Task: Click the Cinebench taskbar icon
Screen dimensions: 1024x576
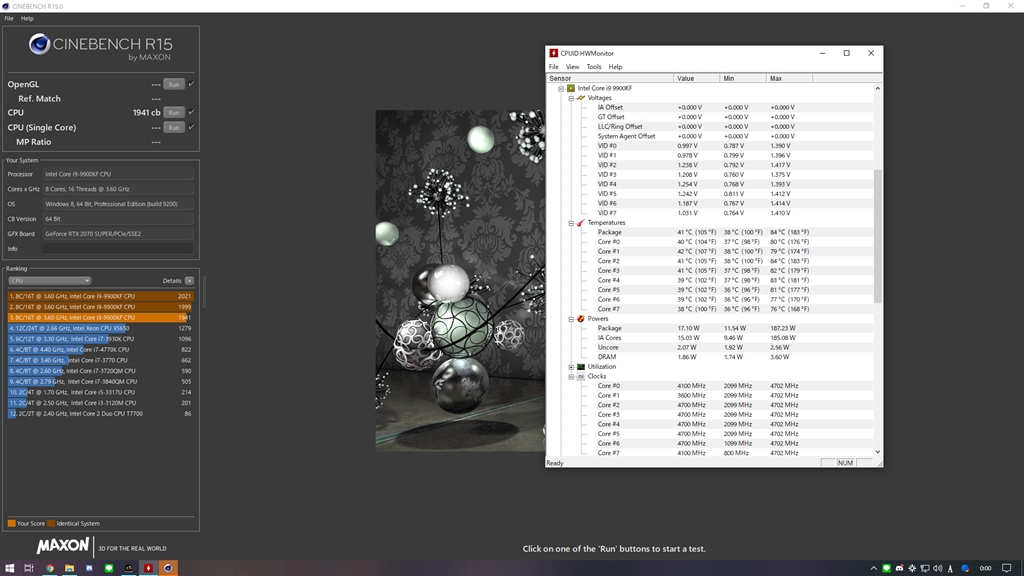Action: [x=168, y=568]
